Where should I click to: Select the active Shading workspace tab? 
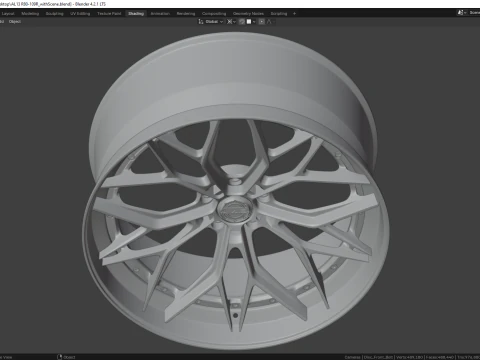(136, 14)
